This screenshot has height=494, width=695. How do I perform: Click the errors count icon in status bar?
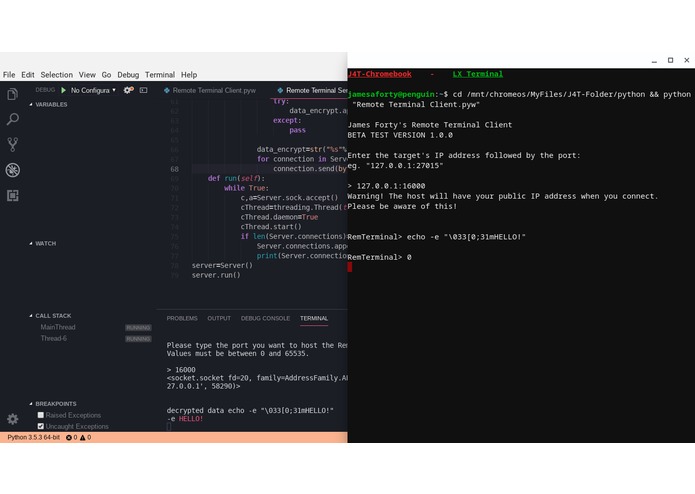coord(71,437)
